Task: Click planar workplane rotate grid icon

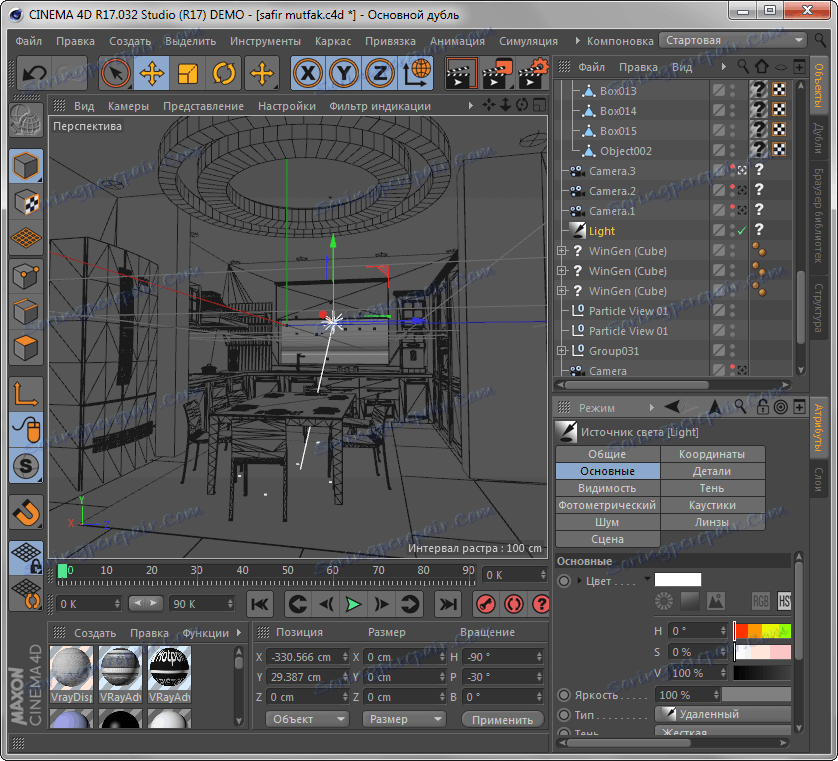Action: (x=26, y=594)
